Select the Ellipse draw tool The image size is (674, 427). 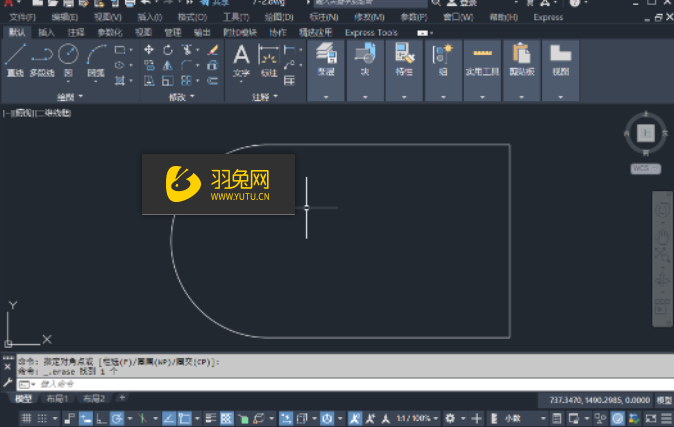point(119,65)
